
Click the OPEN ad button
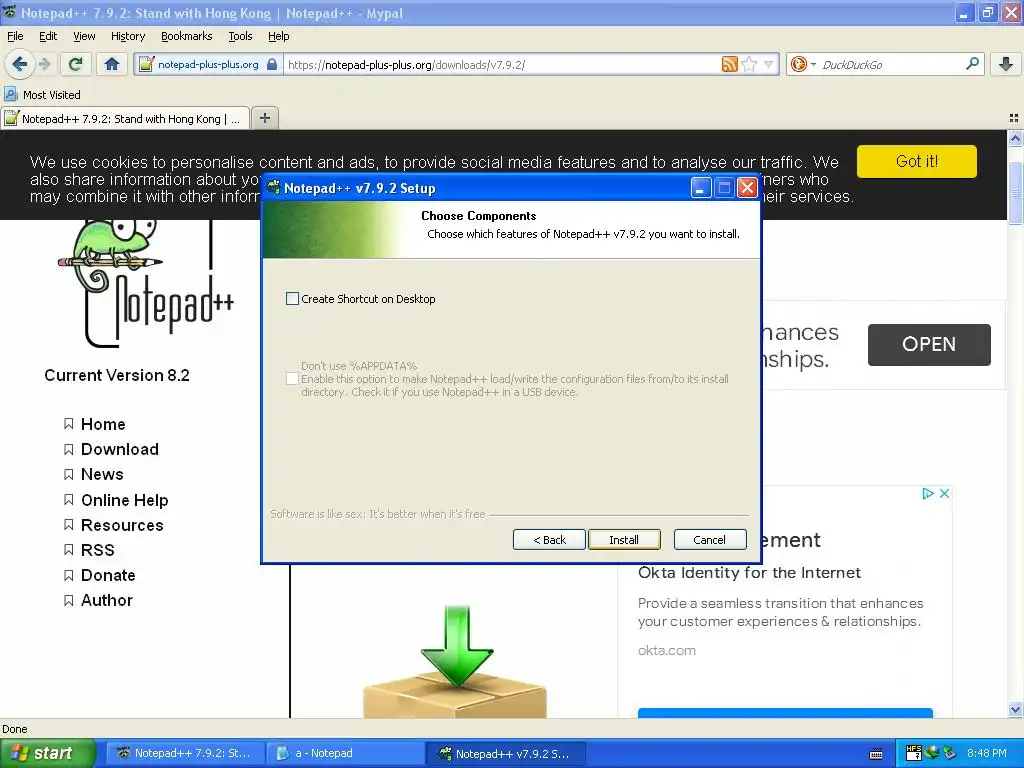click(929, 344)
